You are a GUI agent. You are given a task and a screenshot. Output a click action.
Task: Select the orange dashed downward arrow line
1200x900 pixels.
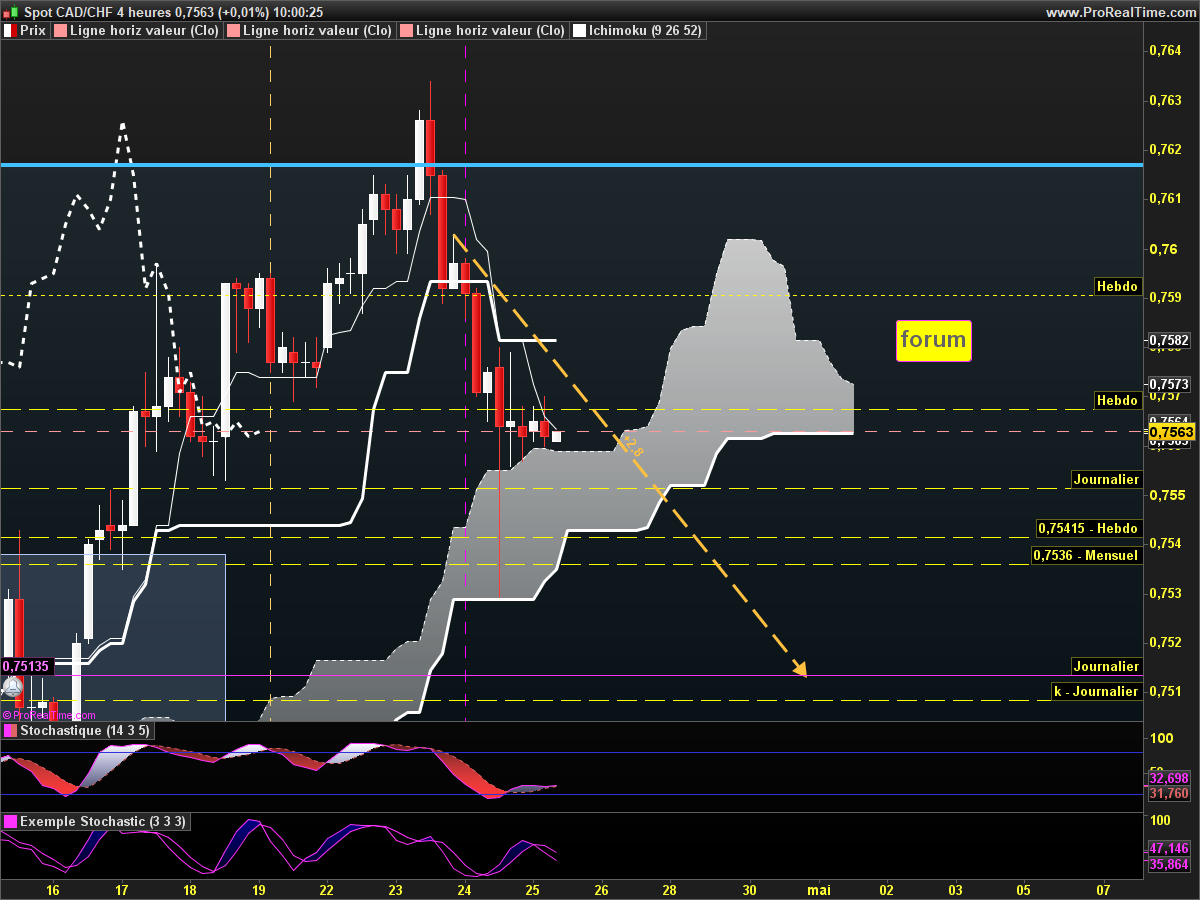[630, 455]
